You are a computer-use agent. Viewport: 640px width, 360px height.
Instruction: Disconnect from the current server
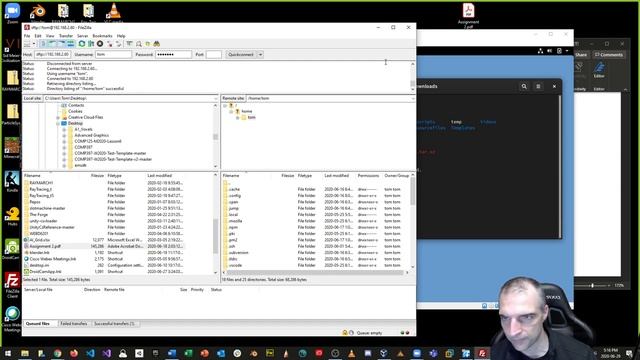109,44
